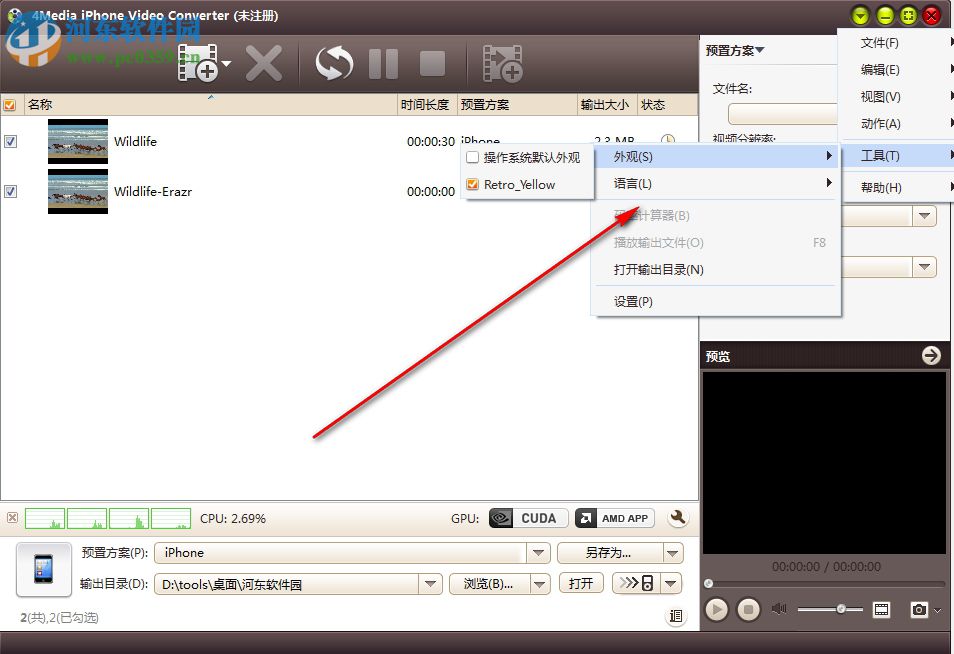The height and width of the screenshot is (654, 954).
Task: Click the convert circular arrow icon
Action: [333, 62]
